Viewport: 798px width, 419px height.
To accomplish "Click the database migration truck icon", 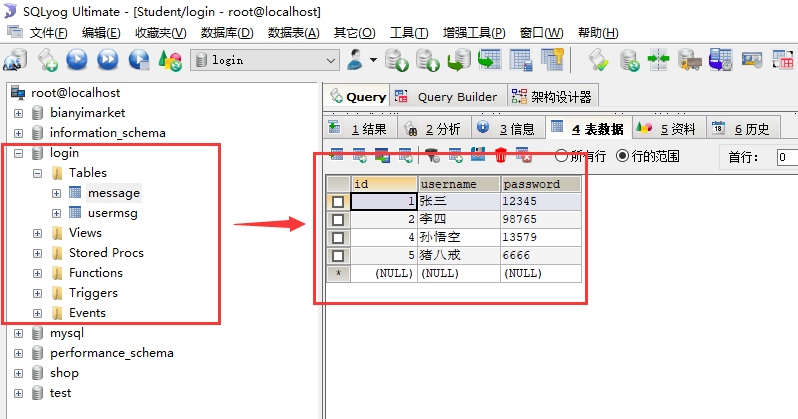I will click(690, 60).
